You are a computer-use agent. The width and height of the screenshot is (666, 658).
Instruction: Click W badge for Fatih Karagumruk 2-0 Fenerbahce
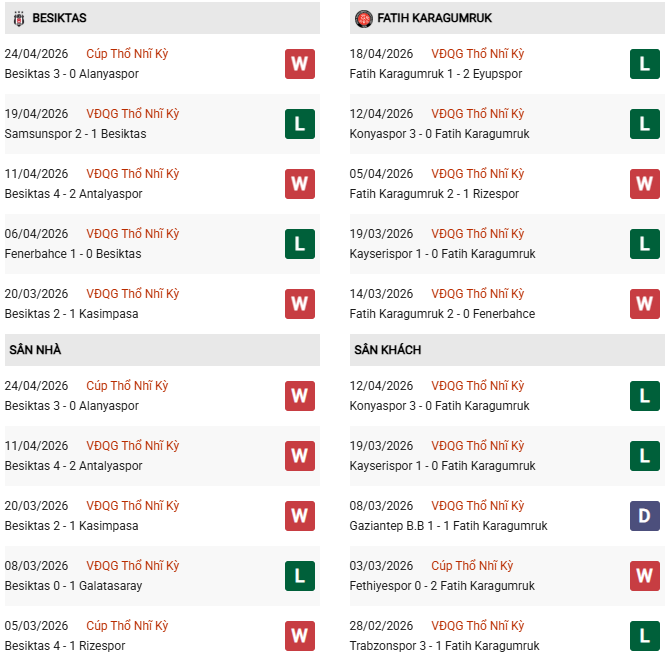(645, 304)
